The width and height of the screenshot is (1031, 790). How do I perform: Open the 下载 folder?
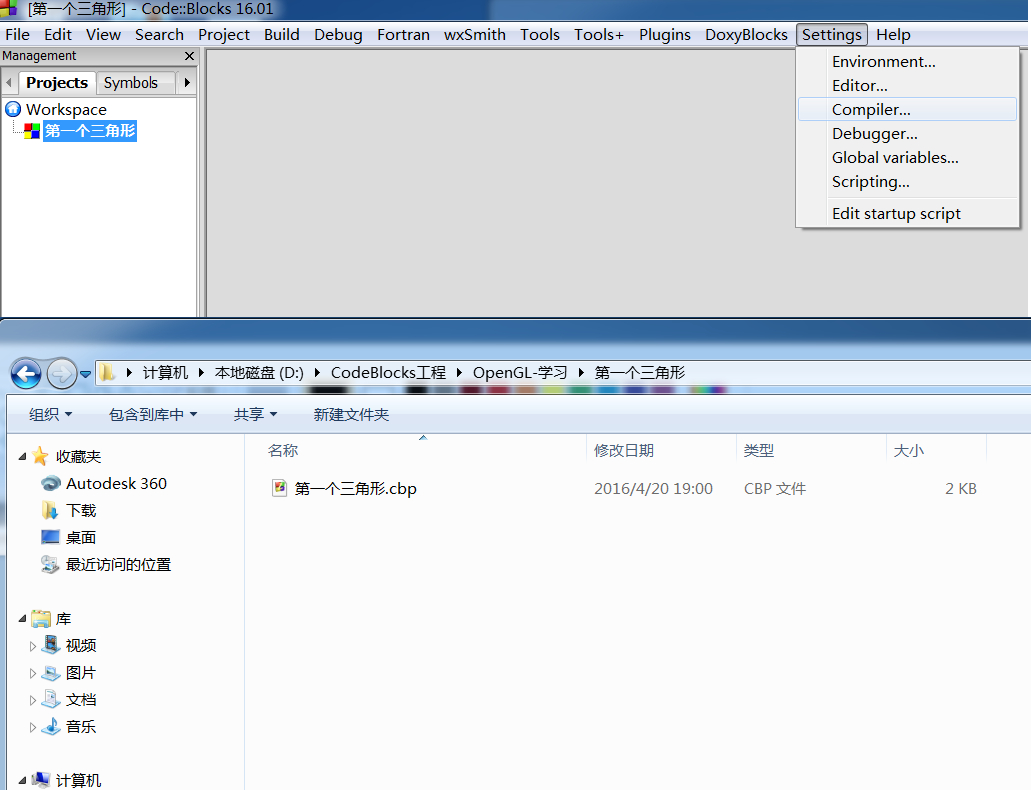[x=81, y=510]
